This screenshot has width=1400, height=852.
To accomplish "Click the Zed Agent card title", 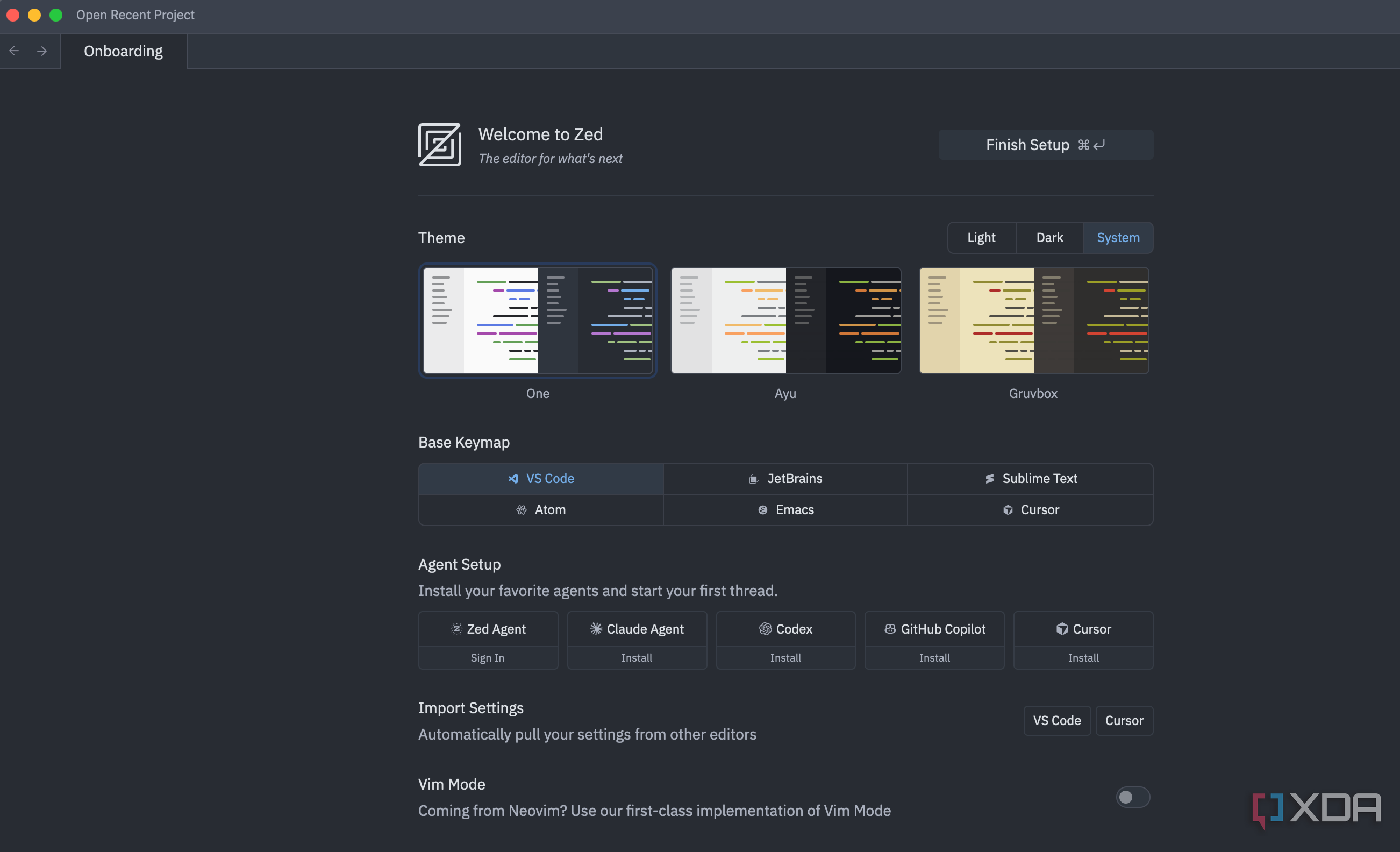I will (x=496, y=629).
